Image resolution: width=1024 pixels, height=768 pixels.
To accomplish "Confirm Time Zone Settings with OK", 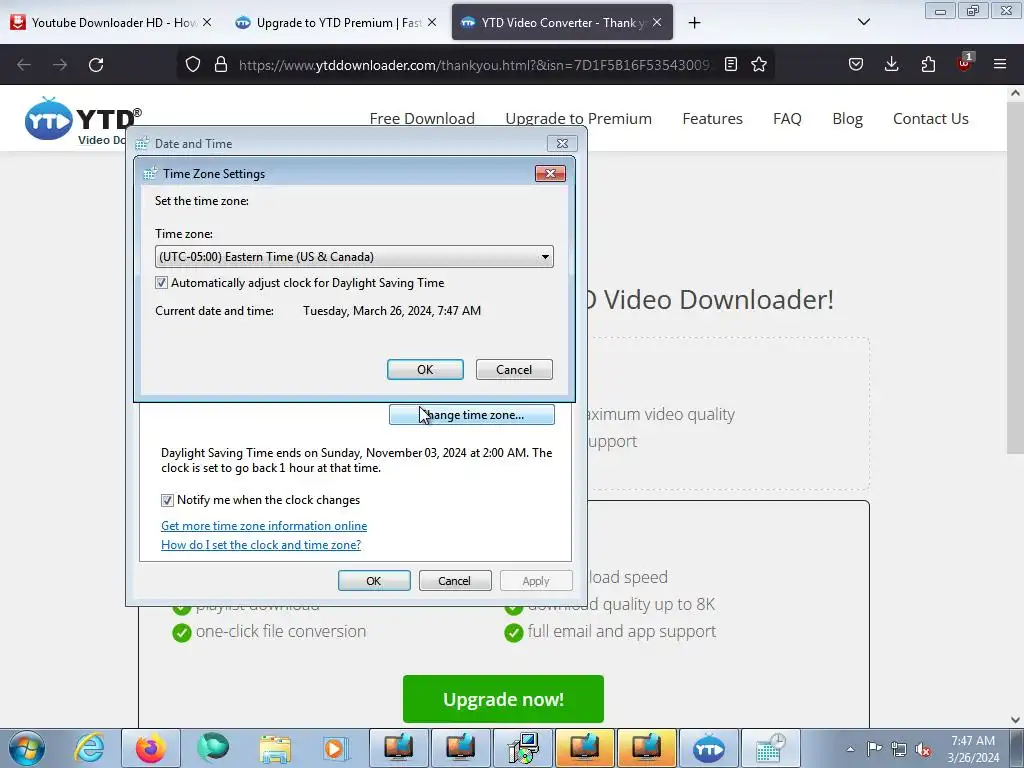I will pyautogui.click(x=425, y=370).
